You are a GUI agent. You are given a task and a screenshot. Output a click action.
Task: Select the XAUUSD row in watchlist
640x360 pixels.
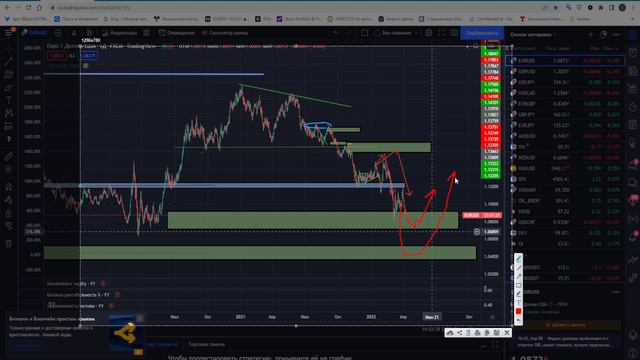click(565, 168)
